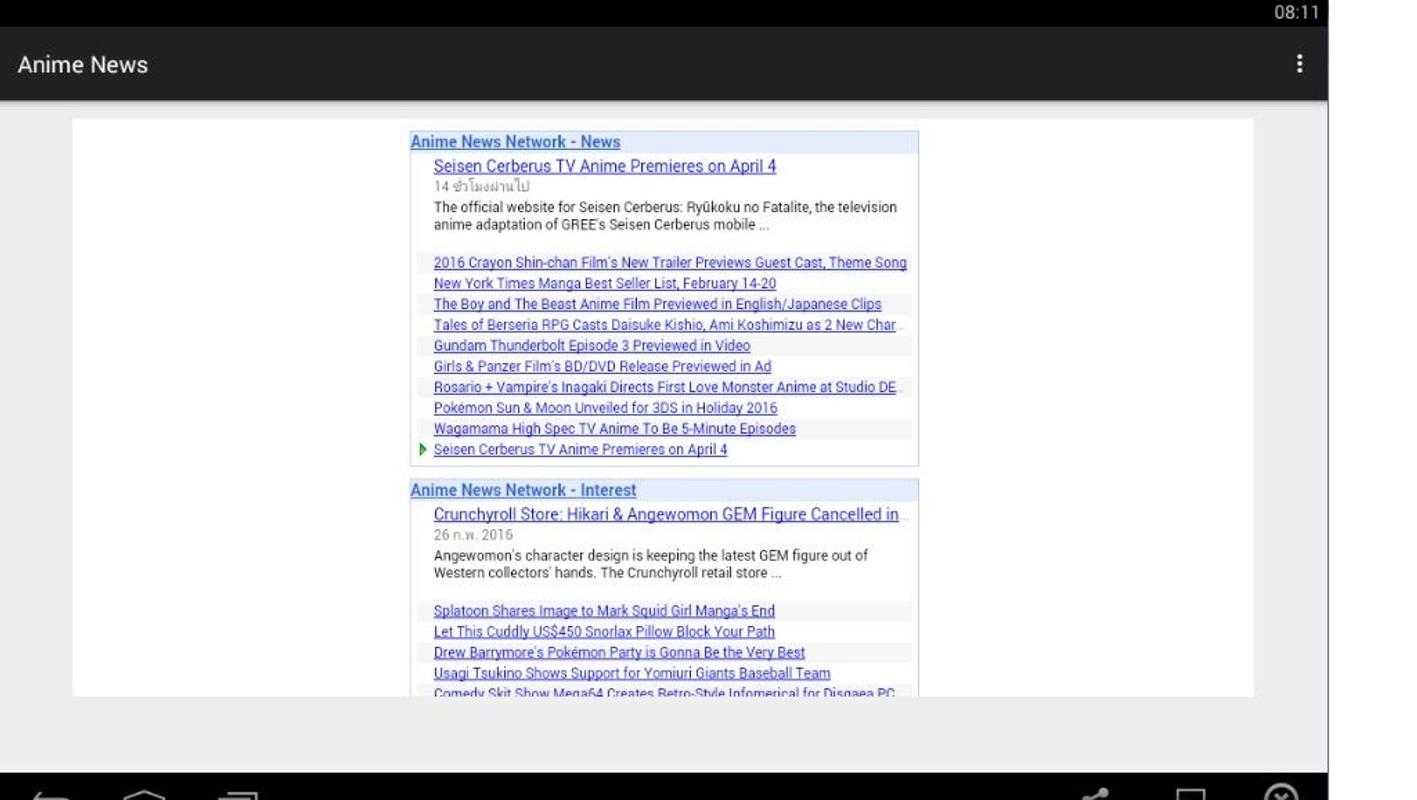Click the green arrow marker beside Seisen Cerberus
Image resolution: width=1417 pixels, height=800 pixels.
pyautogui.click(x=423, y=450)
